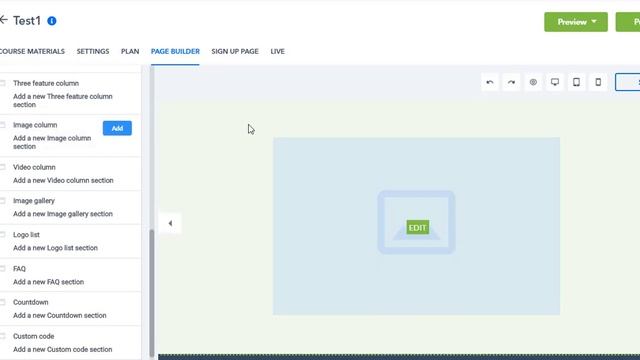Click 'Add a new Logo list section' text
Viewport: 640px width, 360px height.
tap(56, 248)
